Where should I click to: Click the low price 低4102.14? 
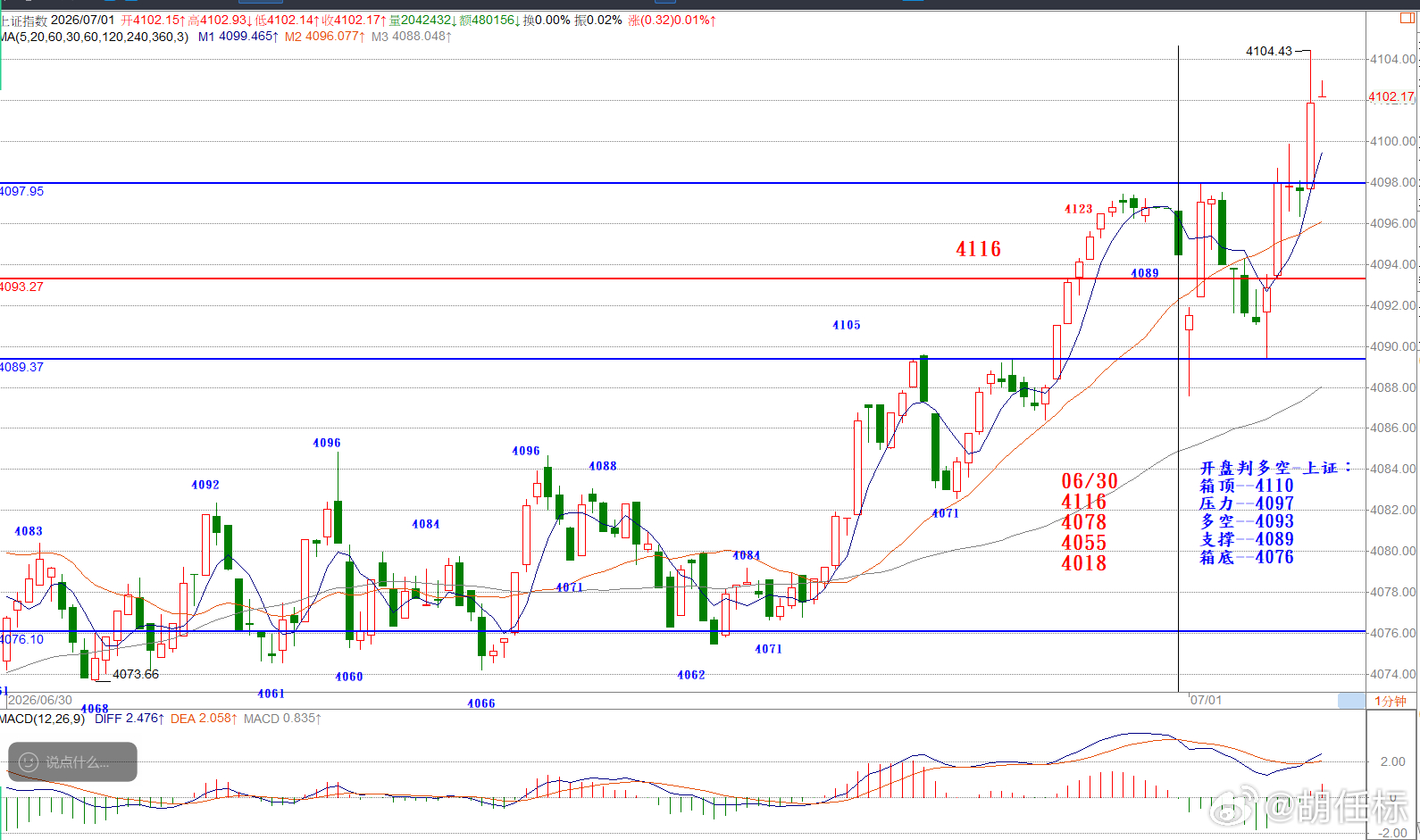tap(287, 20)
